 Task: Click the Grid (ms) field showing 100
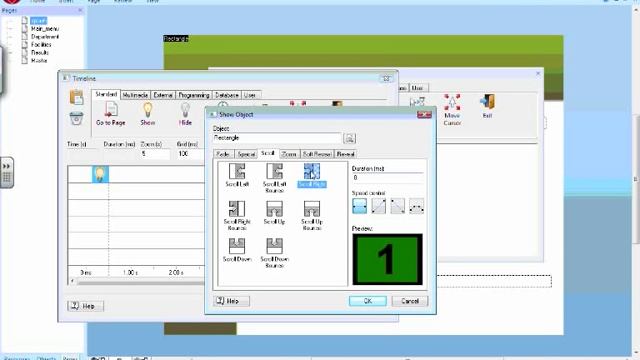[x=191, y=154]
